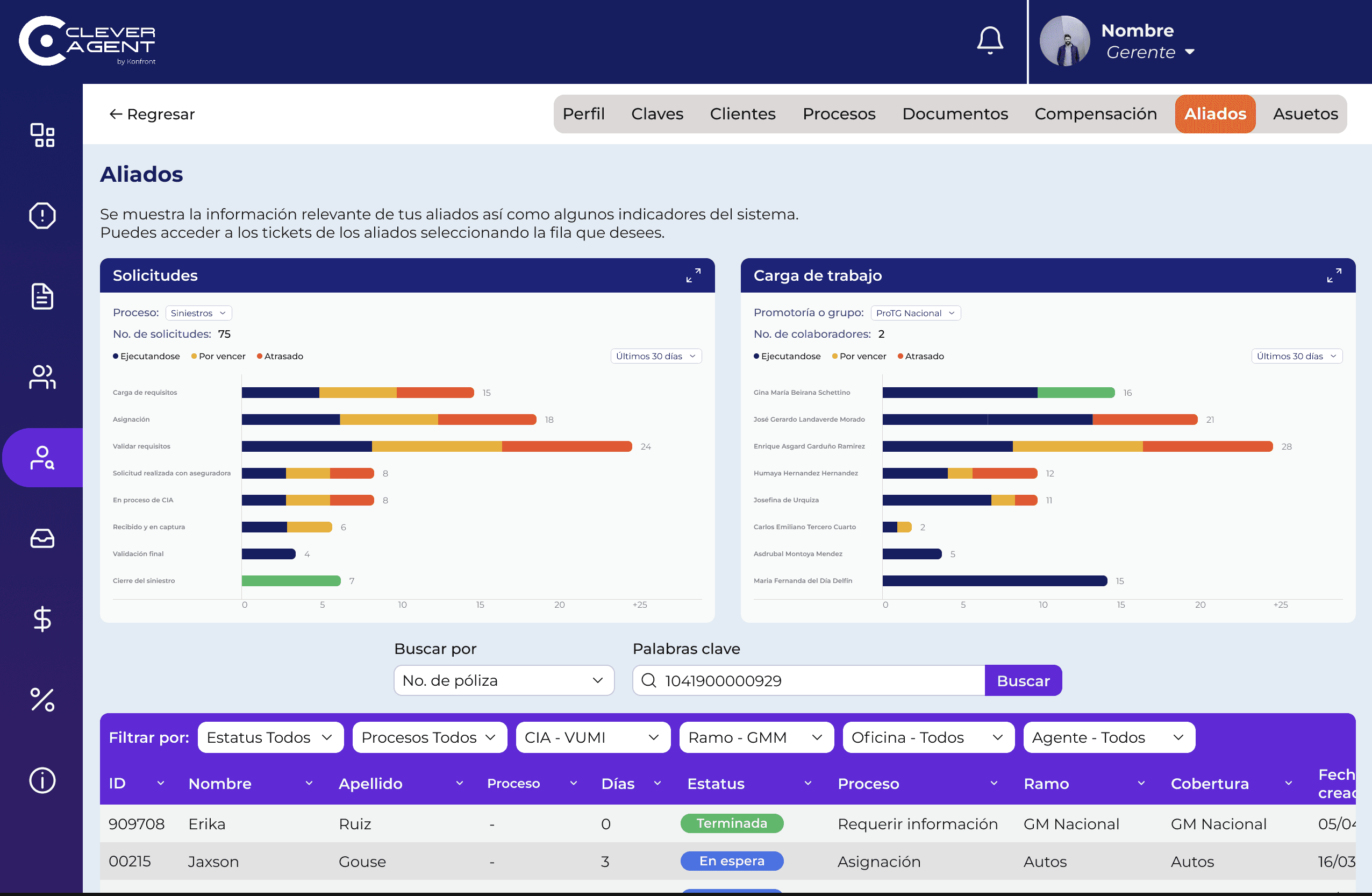This screenshot has height=896, width=1372.
Task: Click the Palabras clave search field
Action: pos(809,680)
